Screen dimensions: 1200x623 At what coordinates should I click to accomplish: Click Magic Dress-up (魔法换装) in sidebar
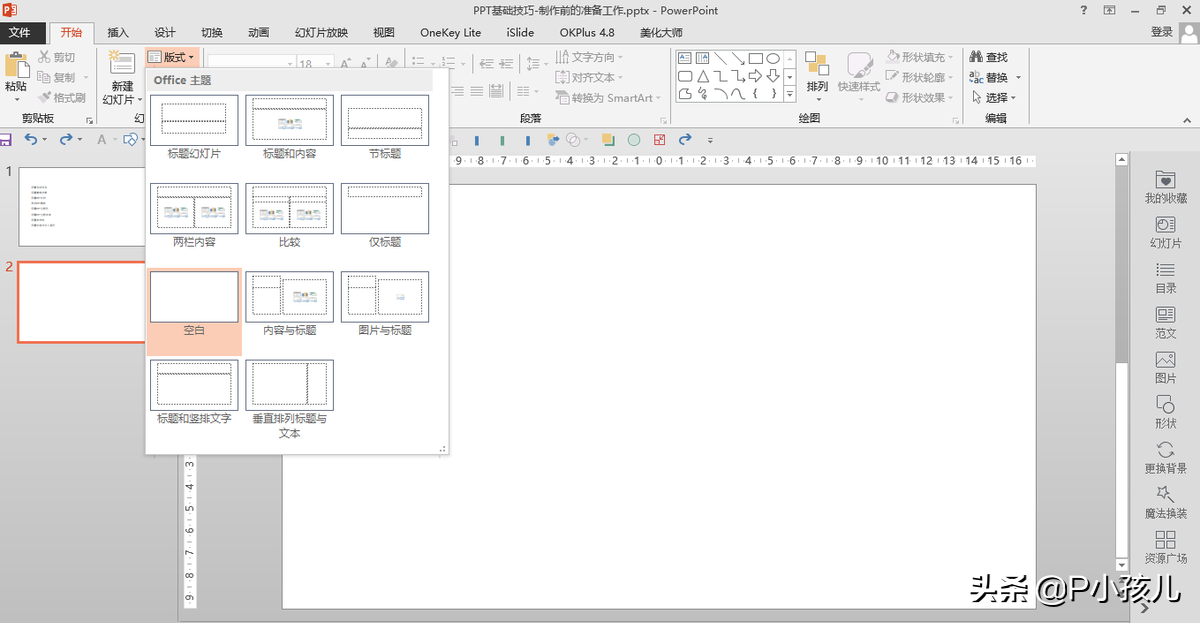[1165, 502]
